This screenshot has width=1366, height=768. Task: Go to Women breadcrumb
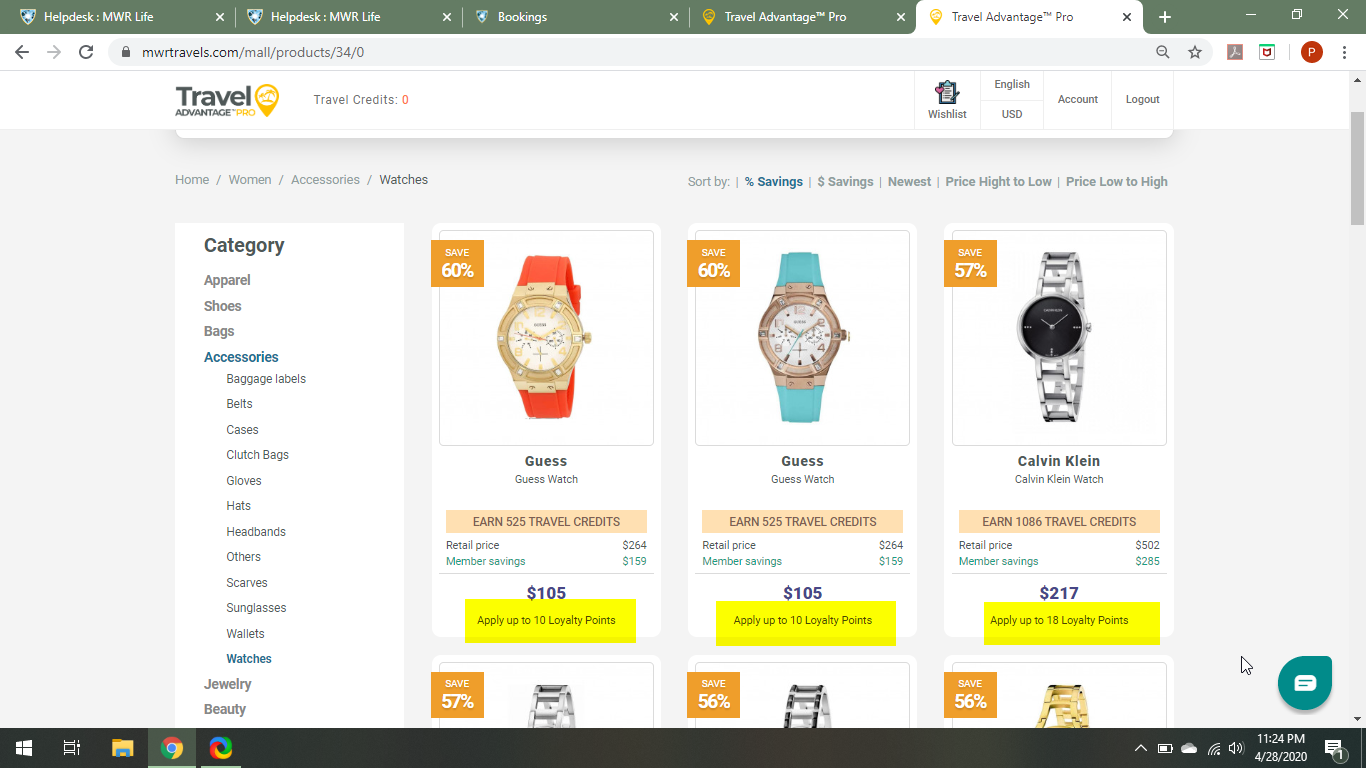pyautogui.click(x=250, y=180)
